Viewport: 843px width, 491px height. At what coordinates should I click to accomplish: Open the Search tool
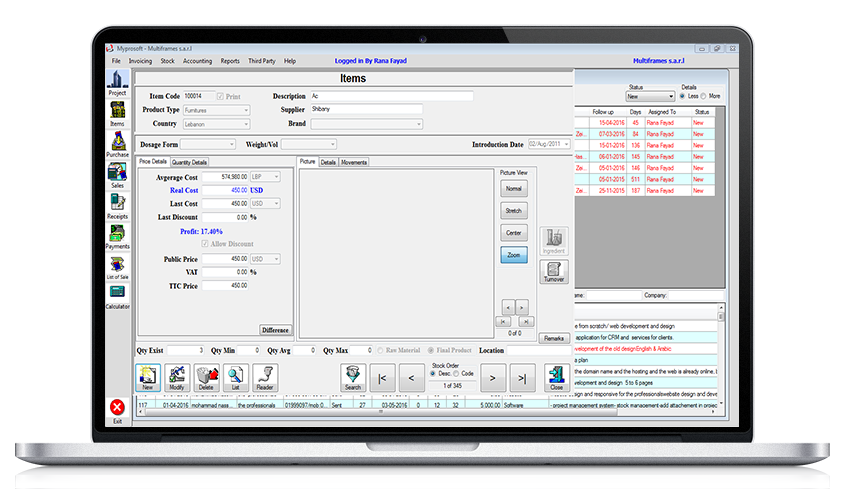coord(352,377)
